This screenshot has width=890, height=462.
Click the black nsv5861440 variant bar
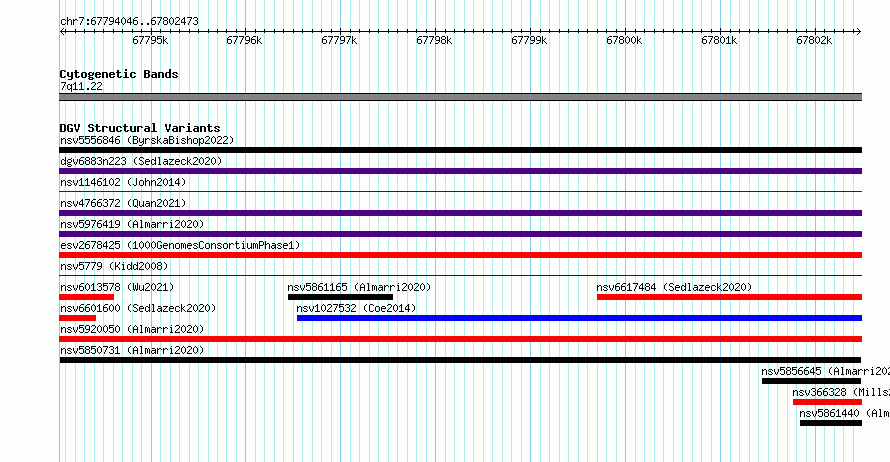(830, 423)
